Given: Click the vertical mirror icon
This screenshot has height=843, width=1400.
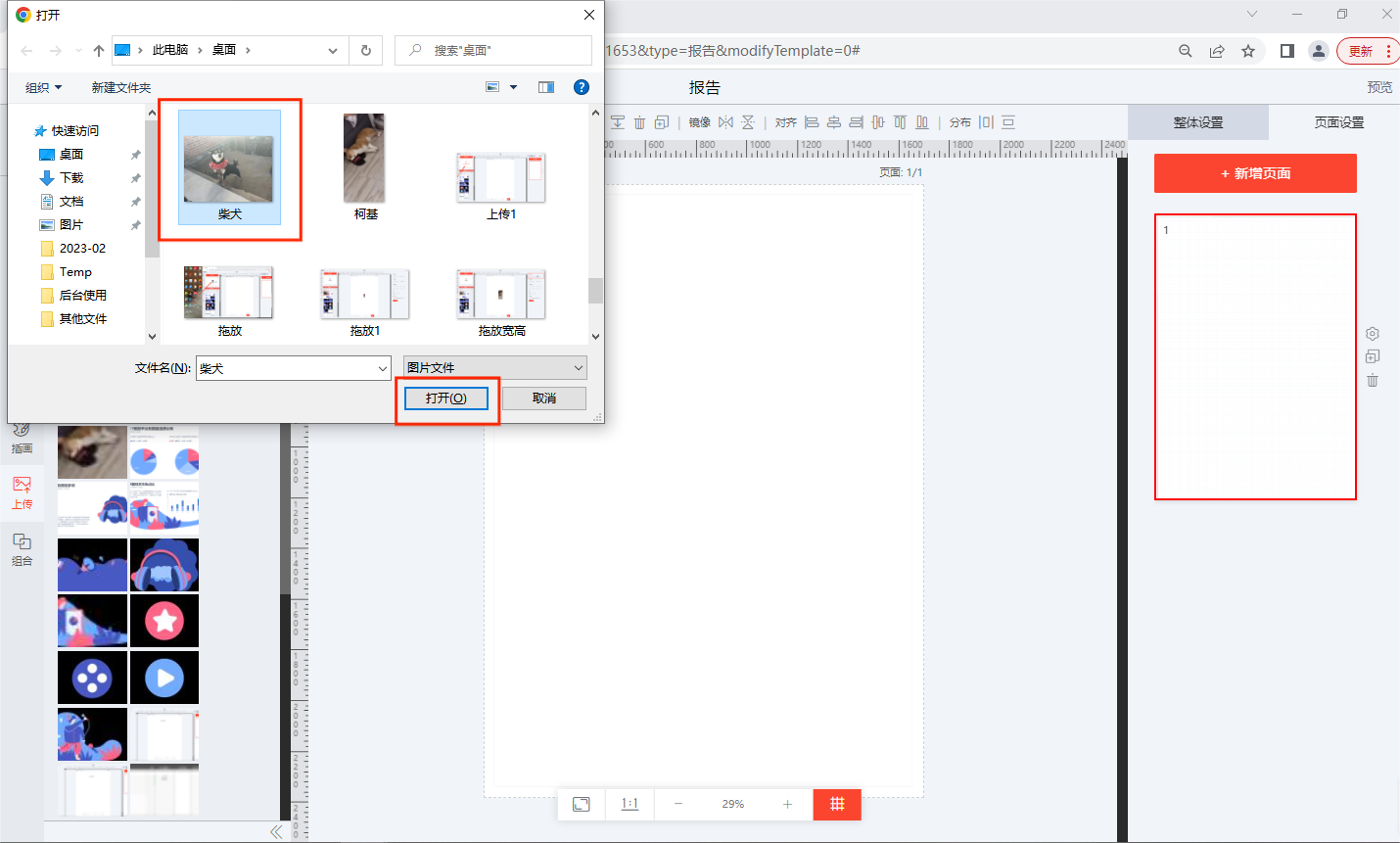Looking at the screenshot, I should (x=748, y=122).
